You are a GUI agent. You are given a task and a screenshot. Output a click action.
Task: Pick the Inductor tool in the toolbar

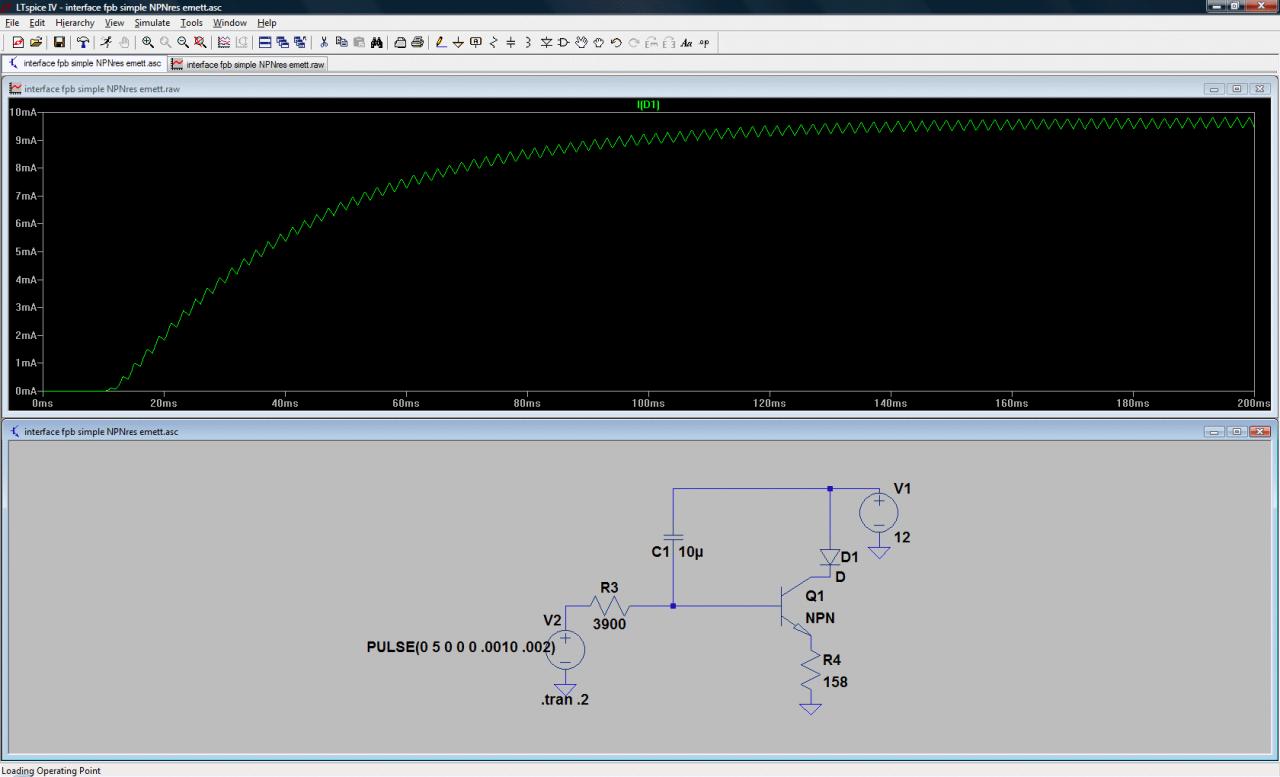point(528,42)
